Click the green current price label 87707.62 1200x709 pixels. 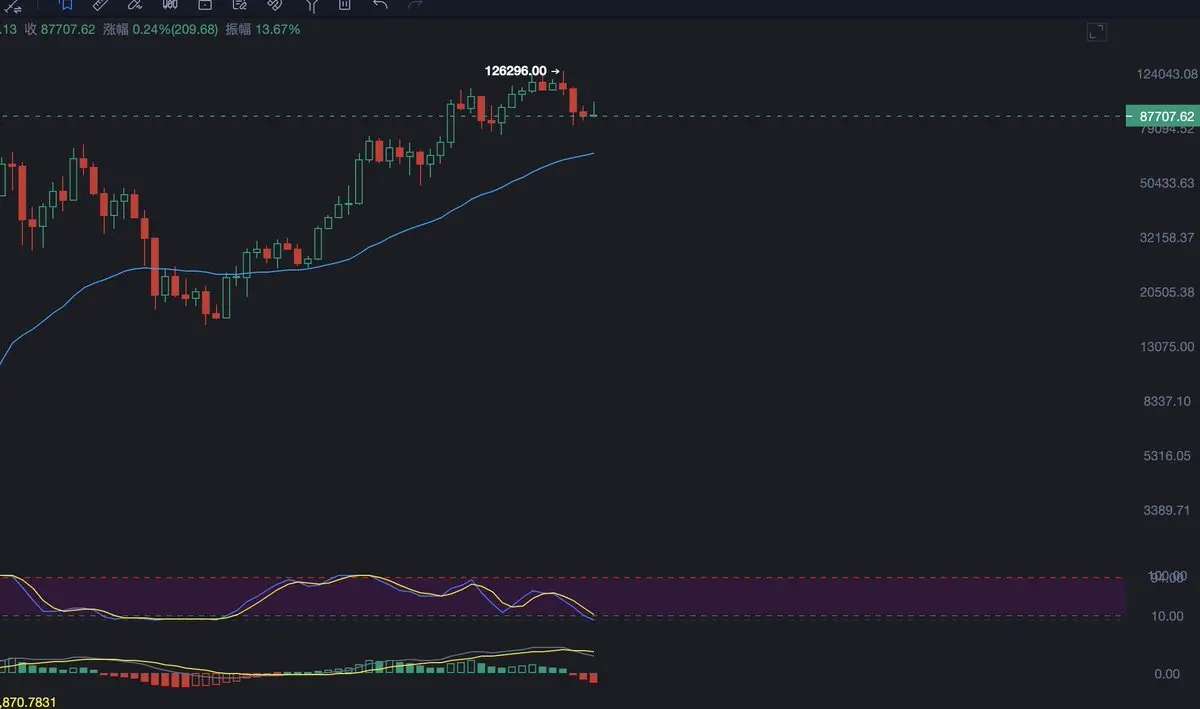1161,116
